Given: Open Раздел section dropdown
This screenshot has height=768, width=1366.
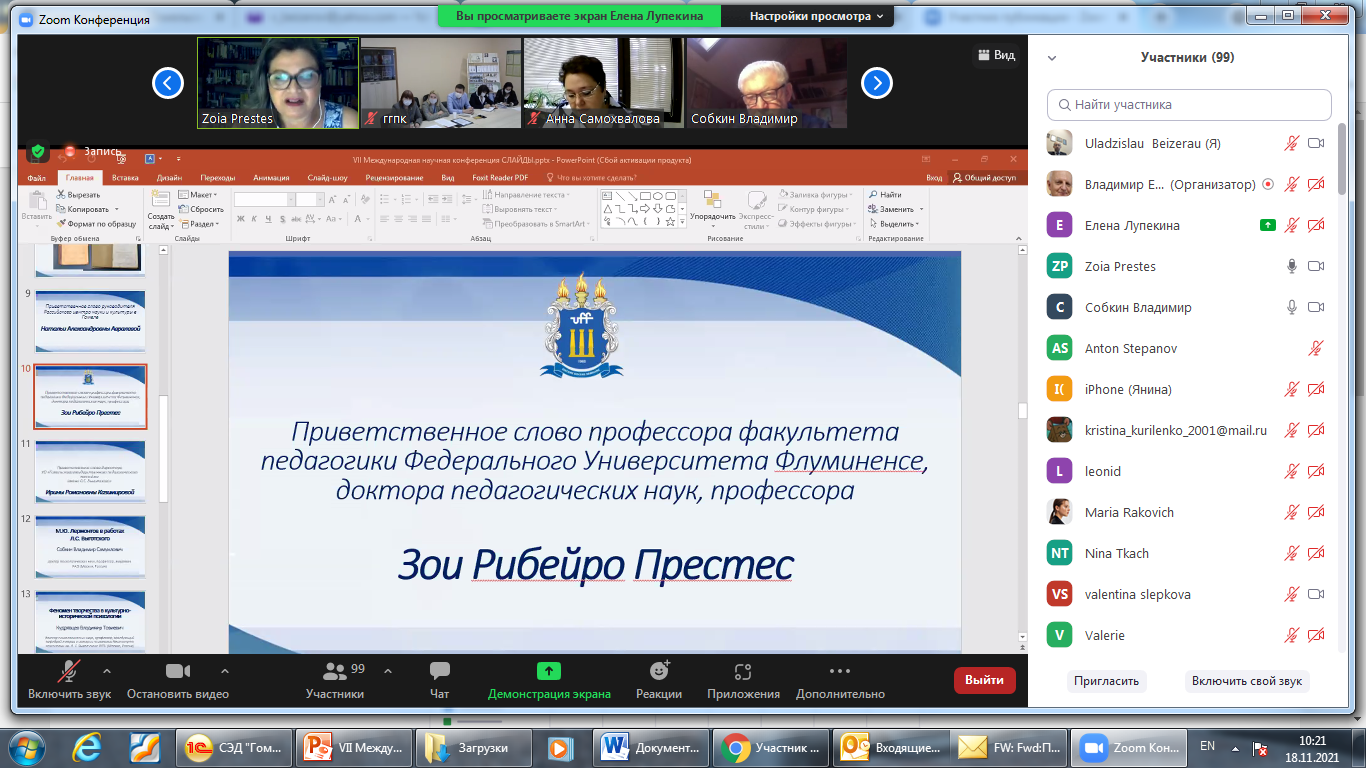Looking at the screenshot, I should tap(200, 224).
